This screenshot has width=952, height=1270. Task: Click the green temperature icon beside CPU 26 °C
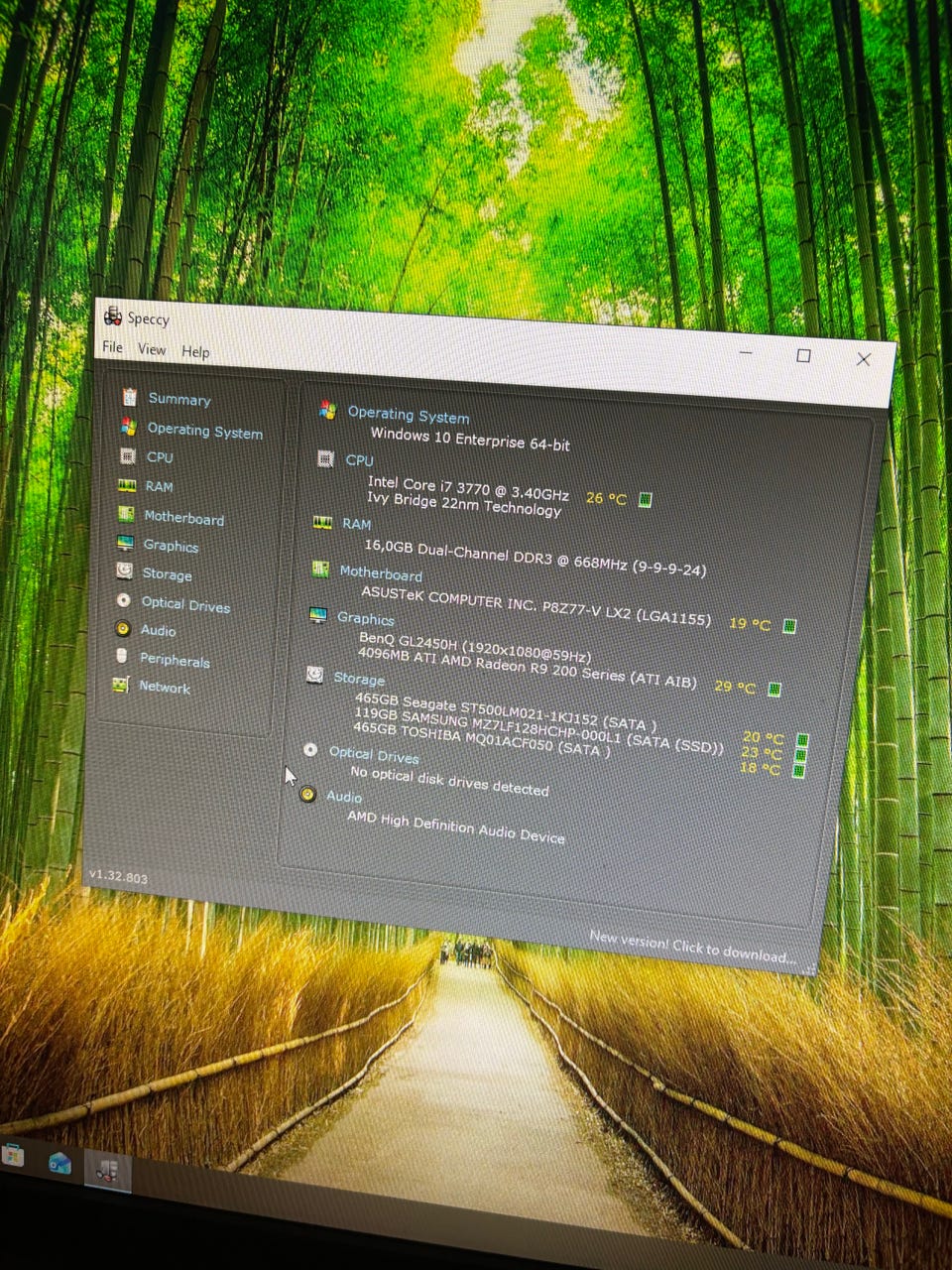(x=645, y=500)
